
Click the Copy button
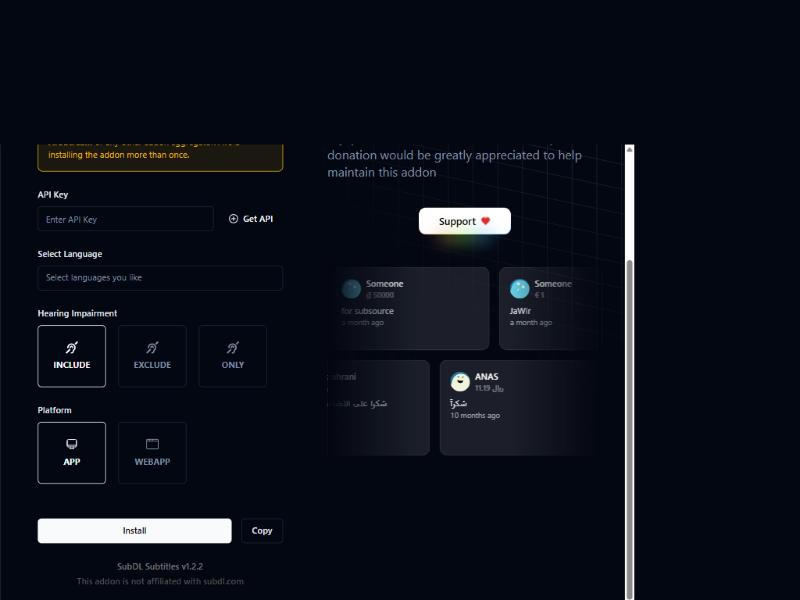coord(262,531)
